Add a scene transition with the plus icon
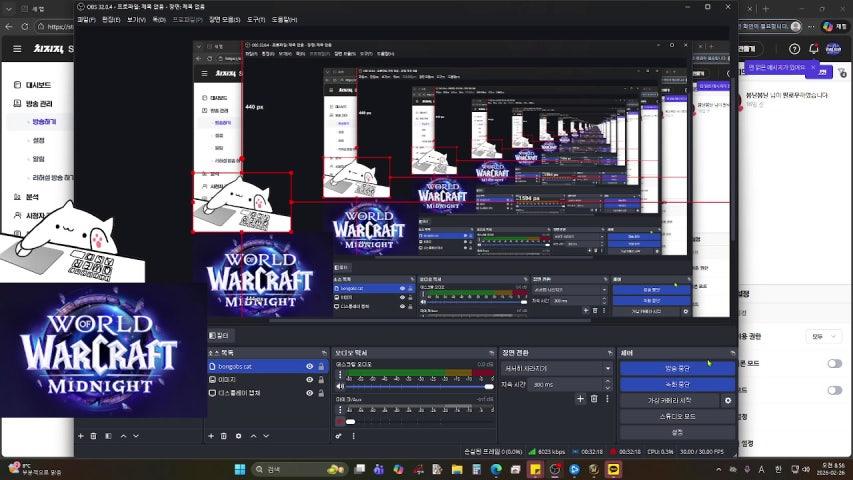Viewport: 853px width, 480px height. [x=580, y=399]
